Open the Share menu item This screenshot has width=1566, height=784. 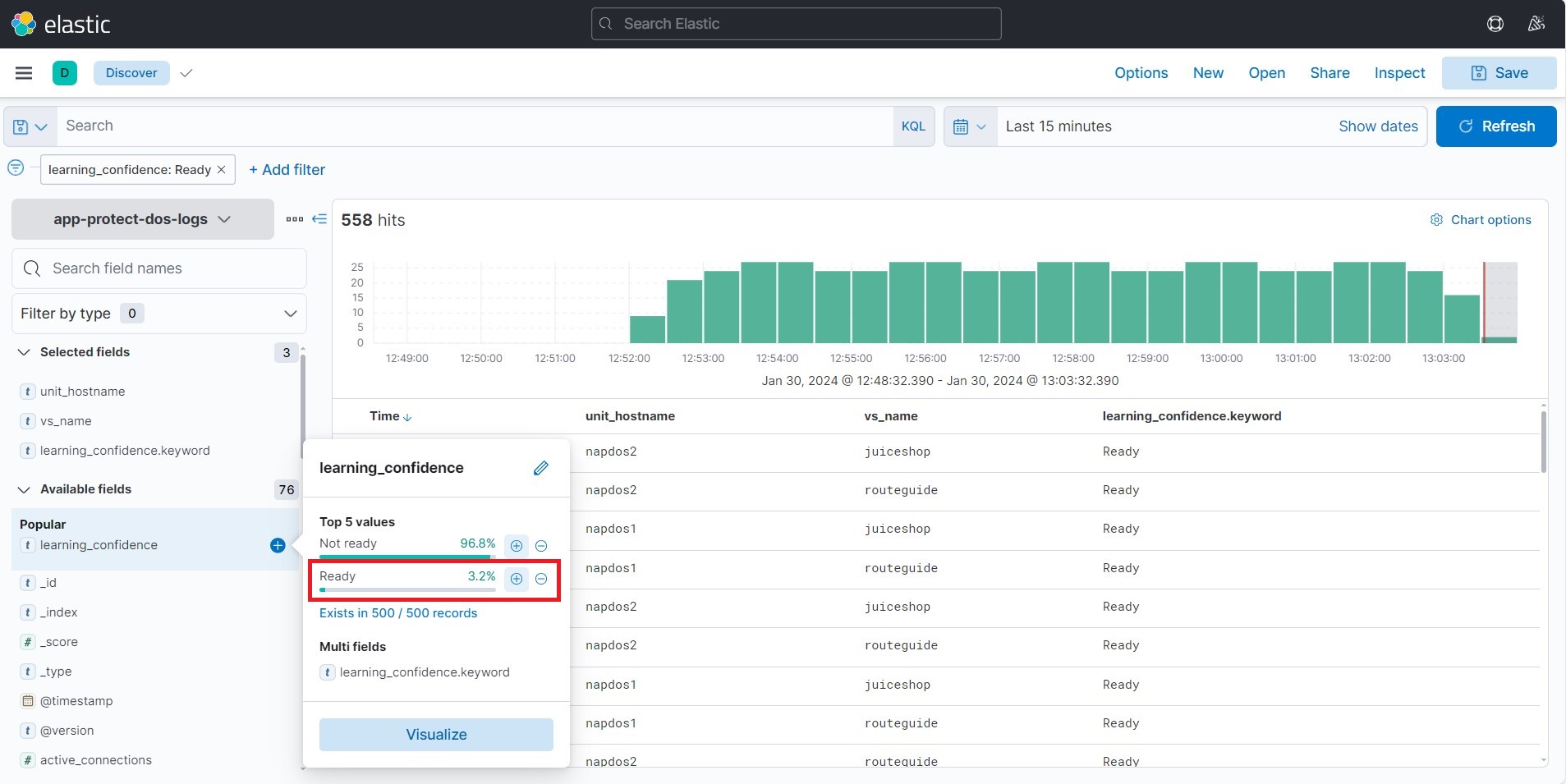pos(1329,73)
